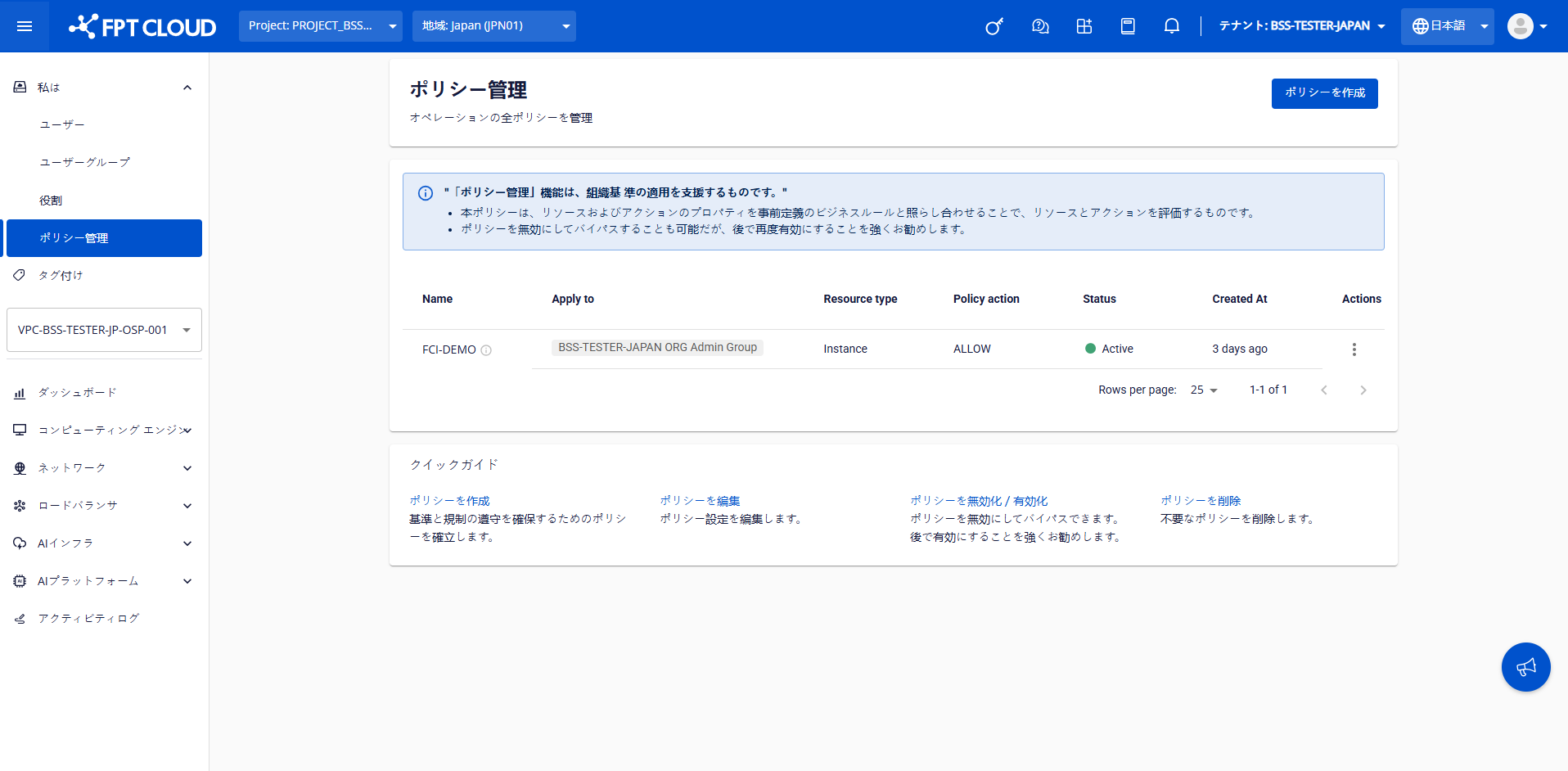The image size is (1568, 771).
Task: Toggle the hamburger navigation menu
Action: tap(25, 26)
